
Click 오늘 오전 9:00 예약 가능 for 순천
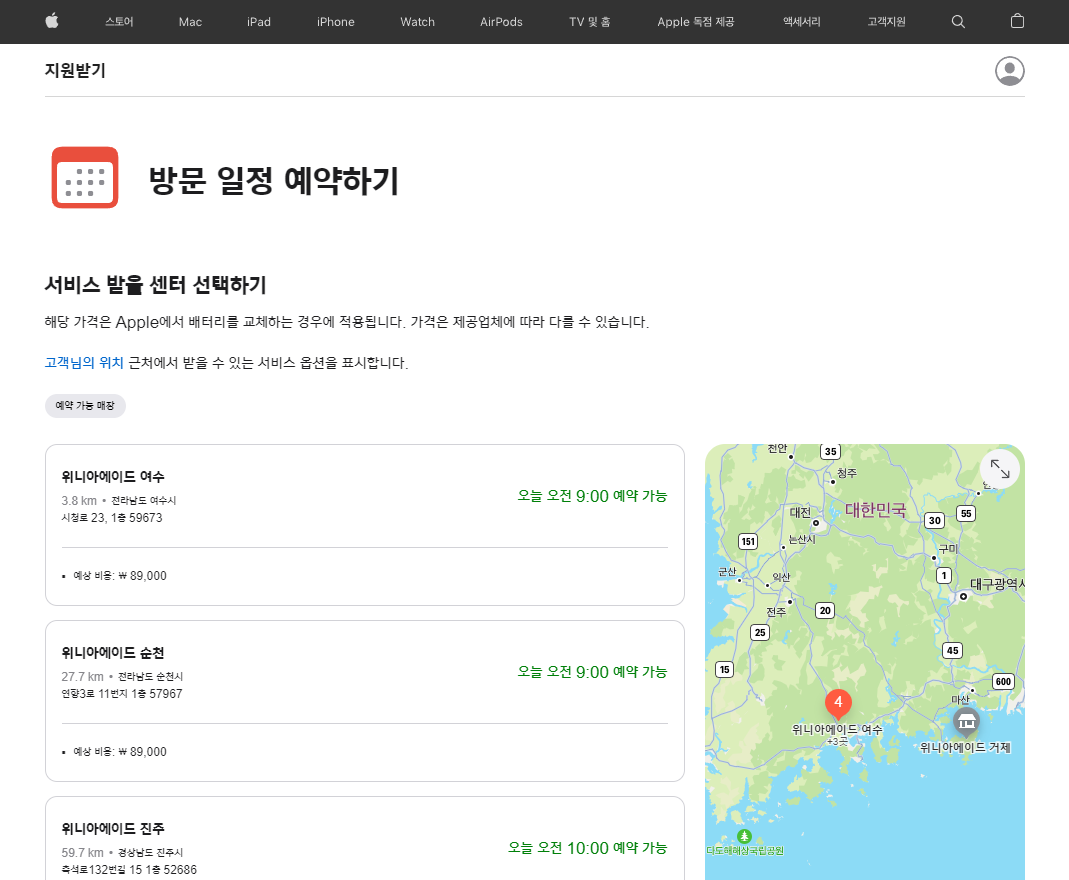tap(592, 671)
